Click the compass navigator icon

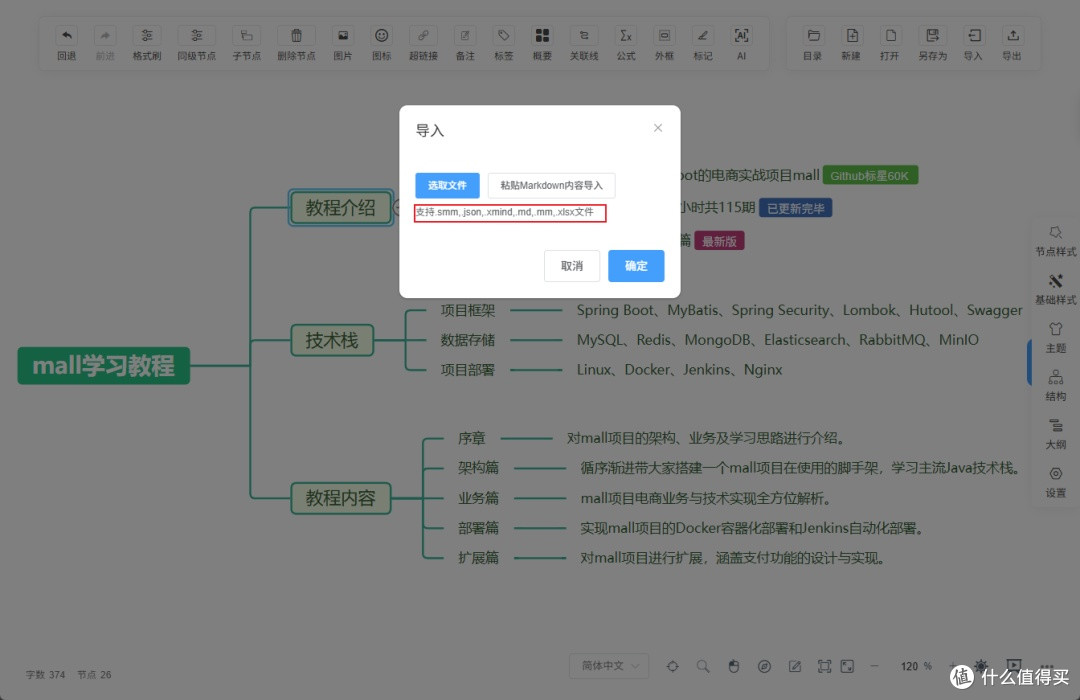(764, 666)
